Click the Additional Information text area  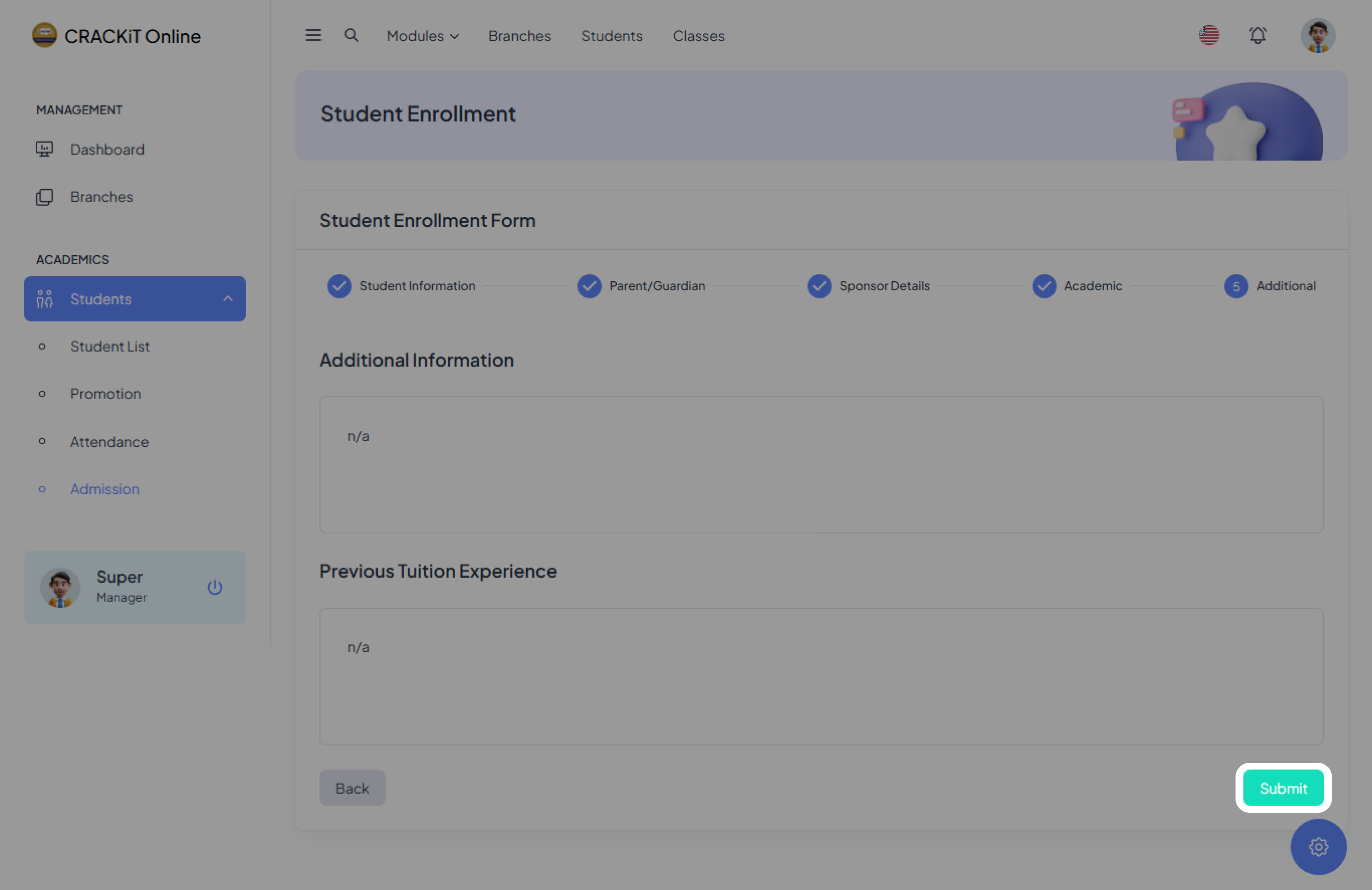click(x=821, y=464)
